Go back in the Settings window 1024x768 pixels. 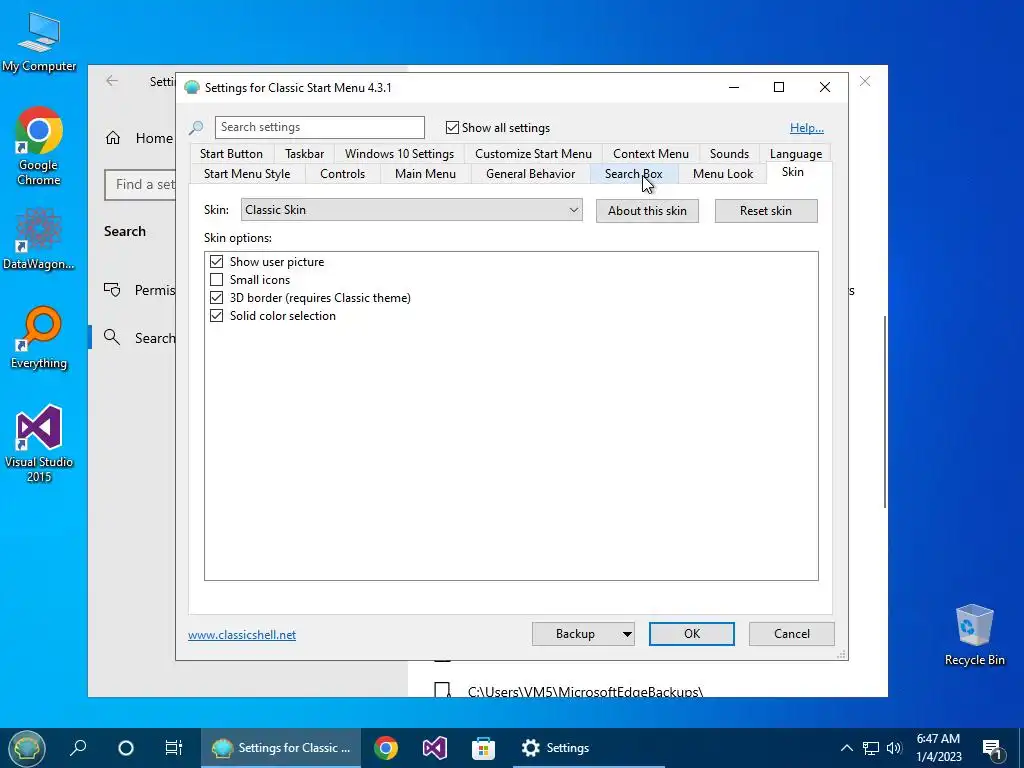pos(112,81)
